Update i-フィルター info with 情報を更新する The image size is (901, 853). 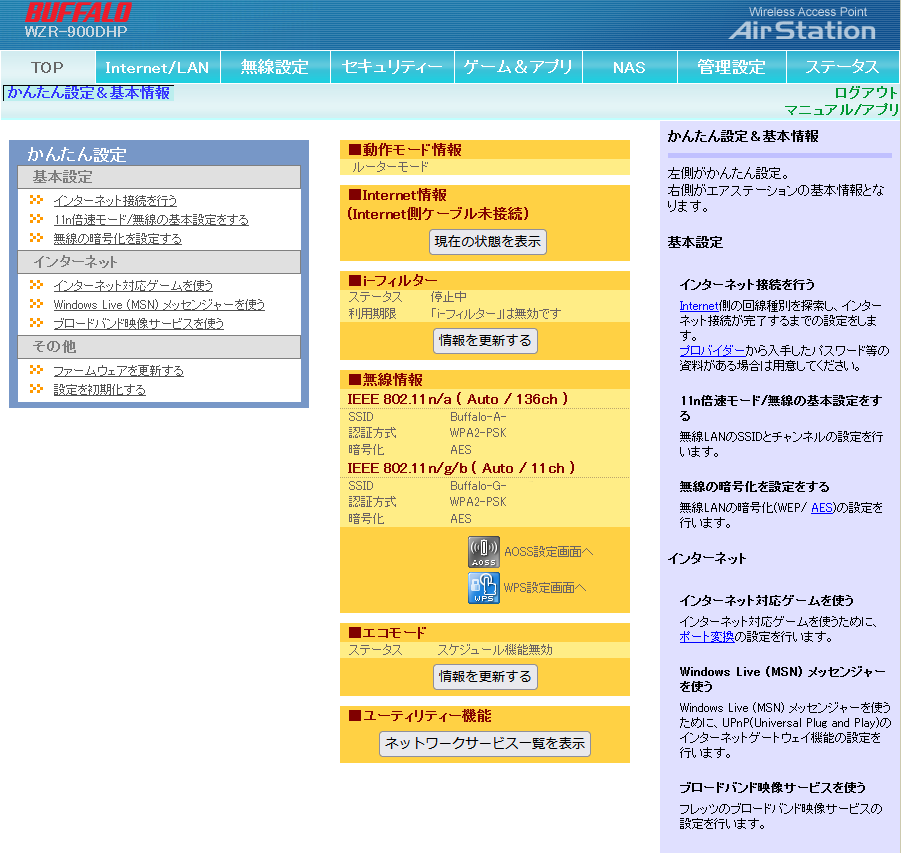[x=487, y=340]
